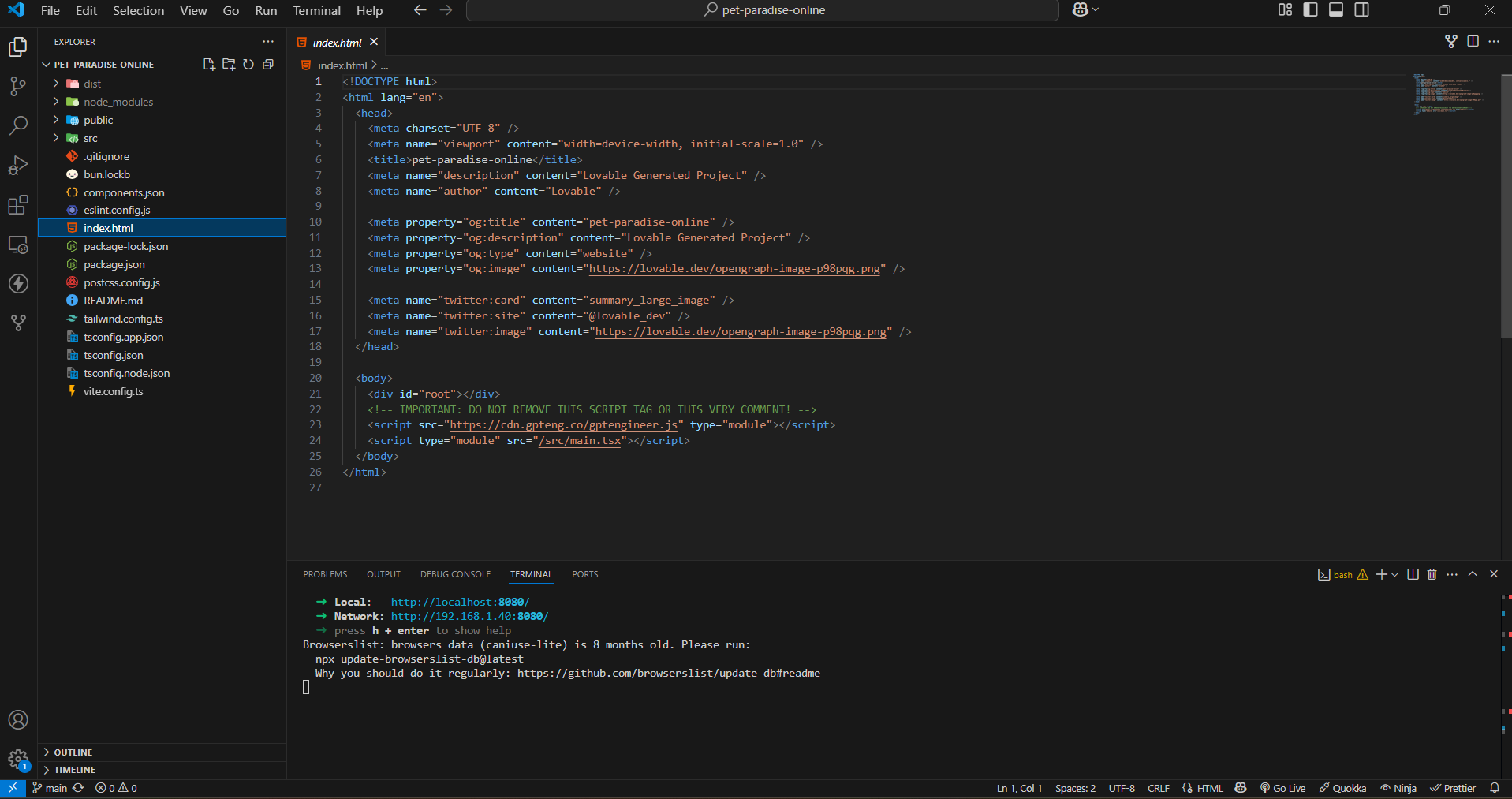Refresh the Explorer file tree
This screenshot has width=1512, height=799.
(248, 65)
